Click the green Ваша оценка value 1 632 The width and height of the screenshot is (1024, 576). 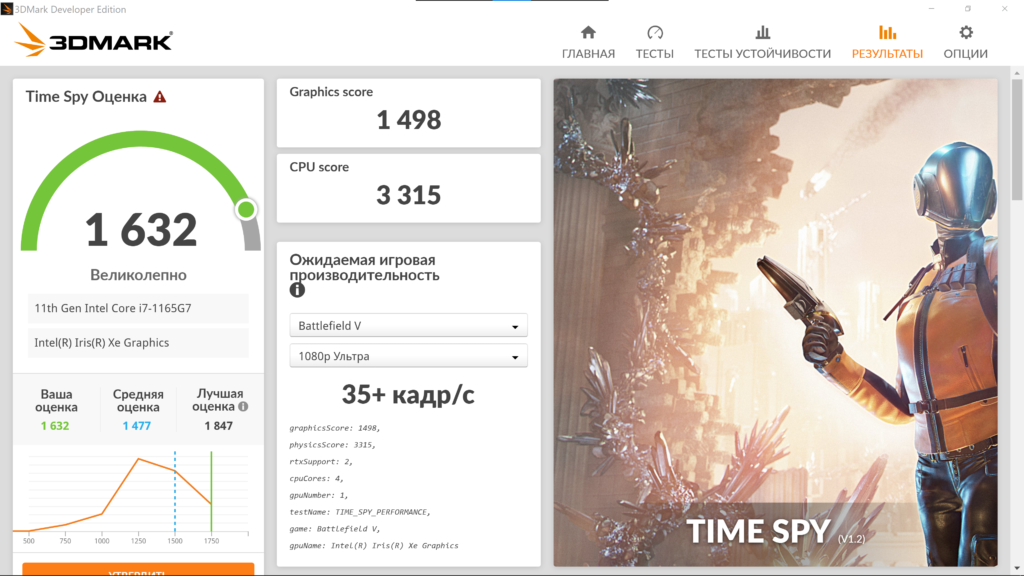coord(55,426)
